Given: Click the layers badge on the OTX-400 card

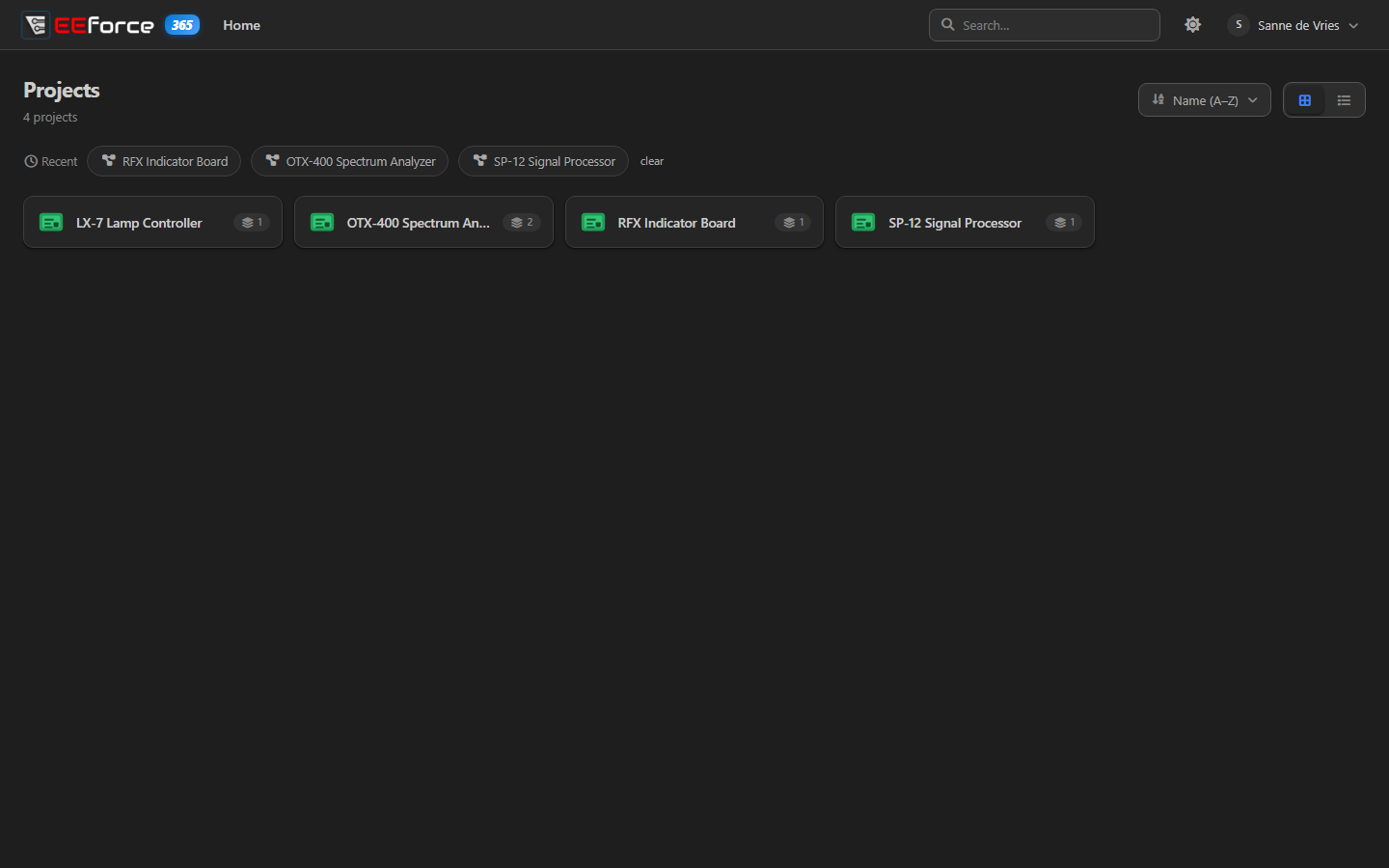Looking at the screenshot, I should click(522, 223).
